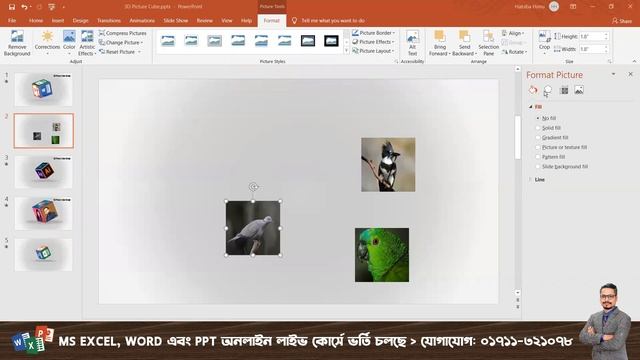The height and width of the screenshot is (360, 640).
Task: Open picture Color options
Action: [x=69, y=43]
